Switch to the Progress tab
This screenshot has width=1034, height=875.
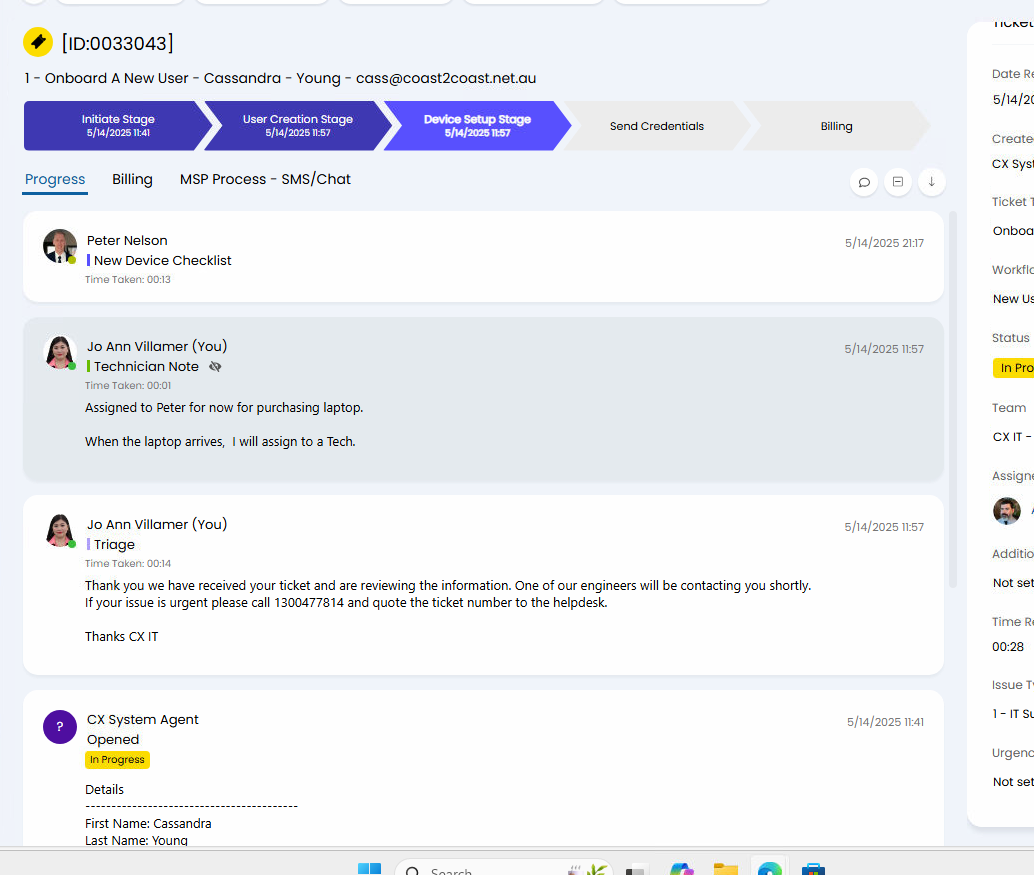pos(55,179)
